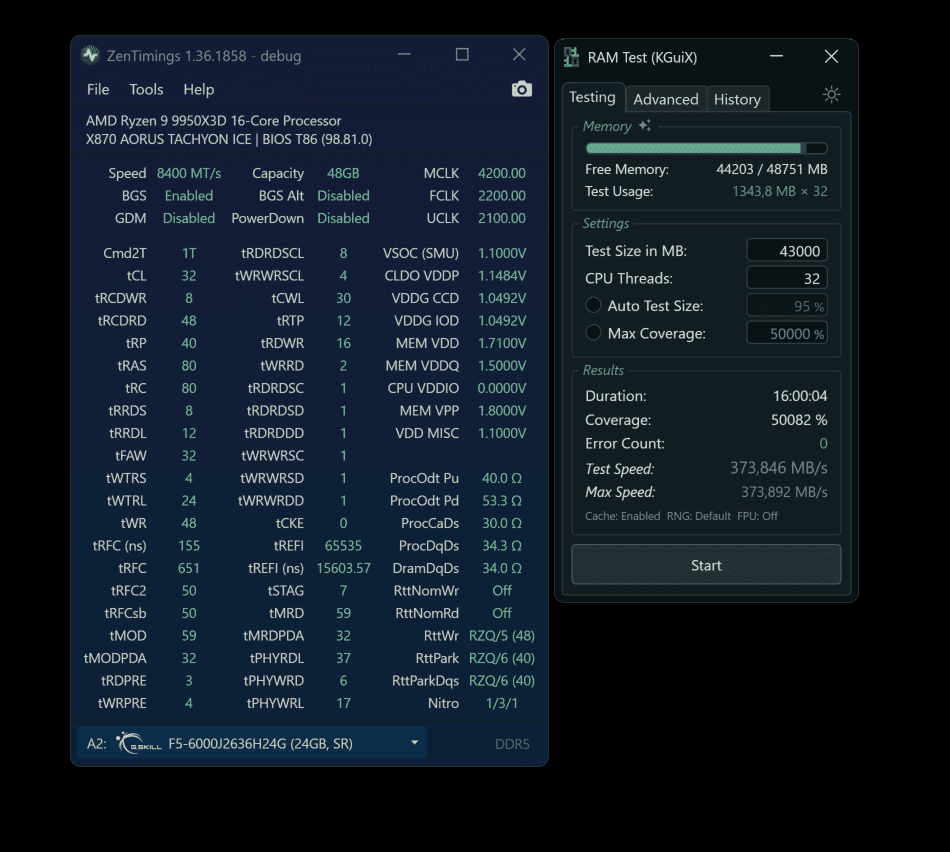Close the ZenTimings window
The width and height of the screenshot is (950, 852).
[519, 55]
